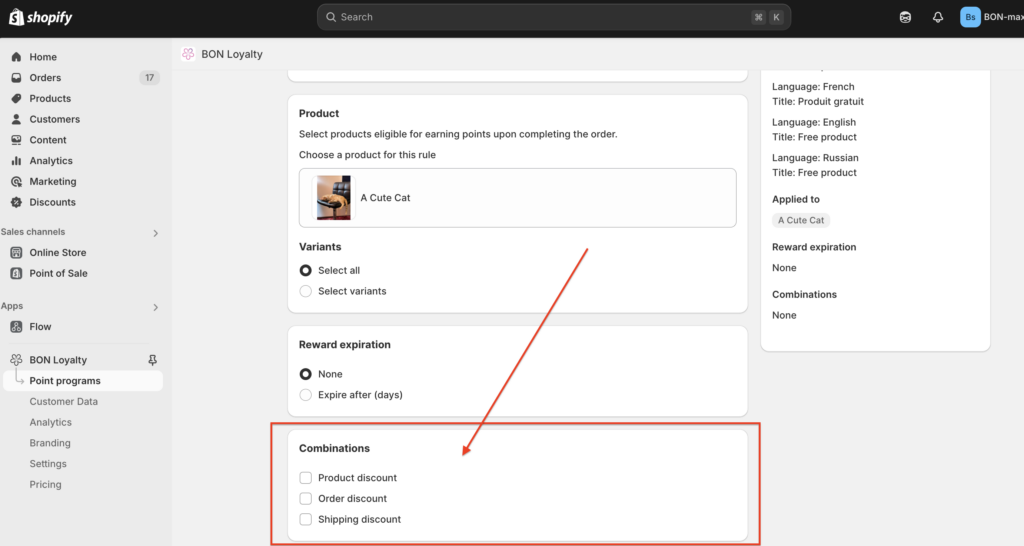This screenshot has height=546, width=1024.
Task: Enable the Product discount checkbox
Action: (x=306, y=478)
